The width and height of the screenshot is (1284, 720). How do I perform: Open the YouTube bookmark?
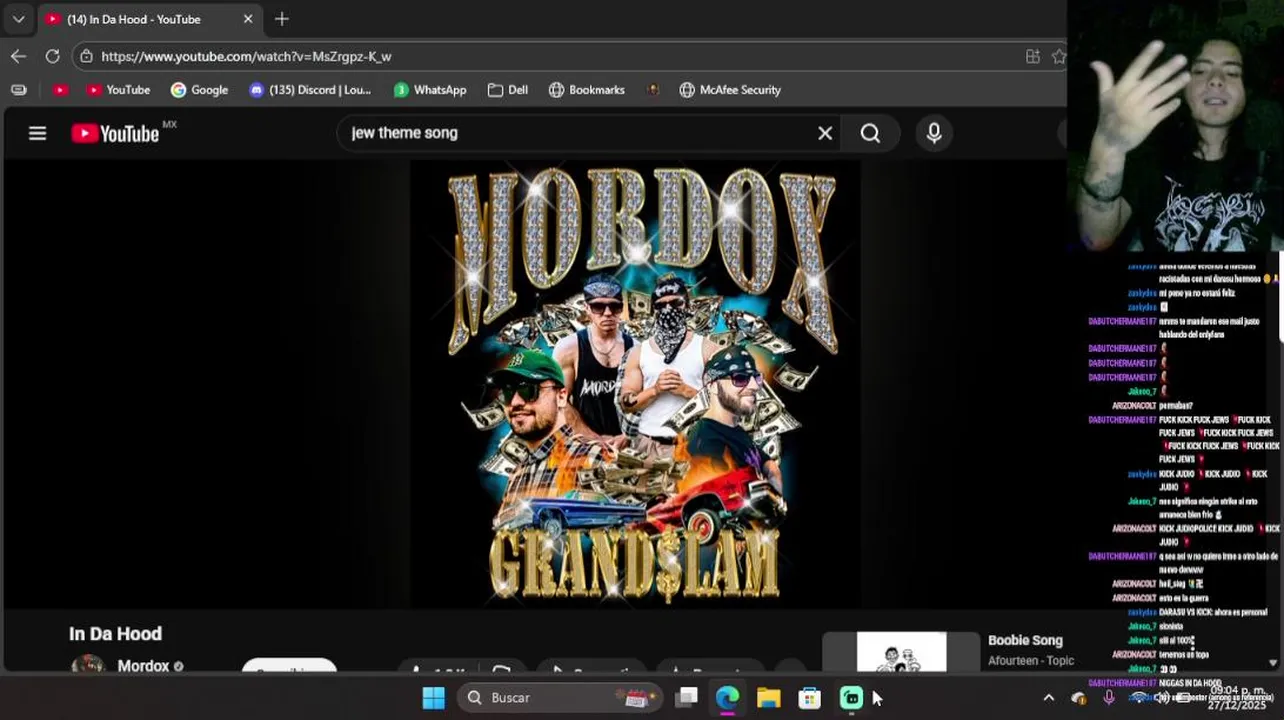(x=118, y=90)
